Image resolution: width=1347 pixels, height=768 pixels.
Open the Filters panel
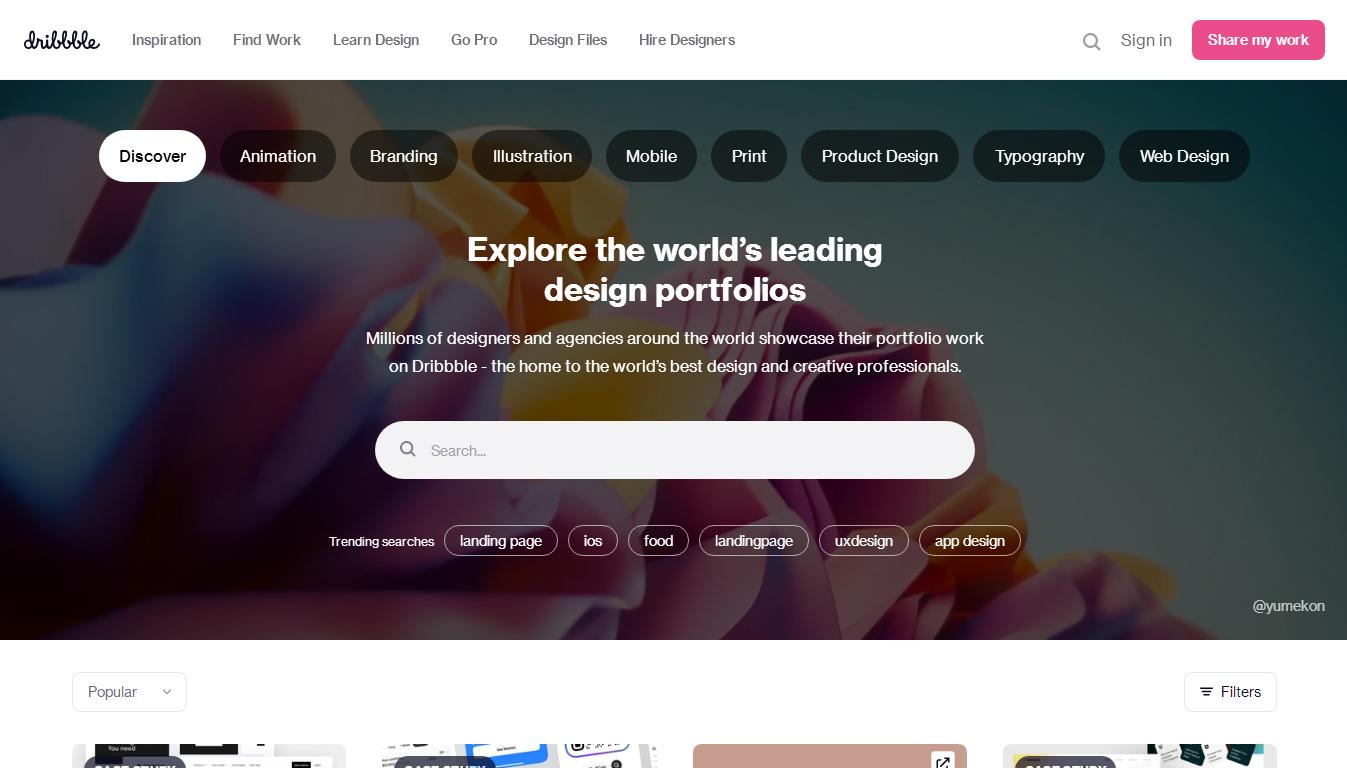click(x=1230, y=692)
